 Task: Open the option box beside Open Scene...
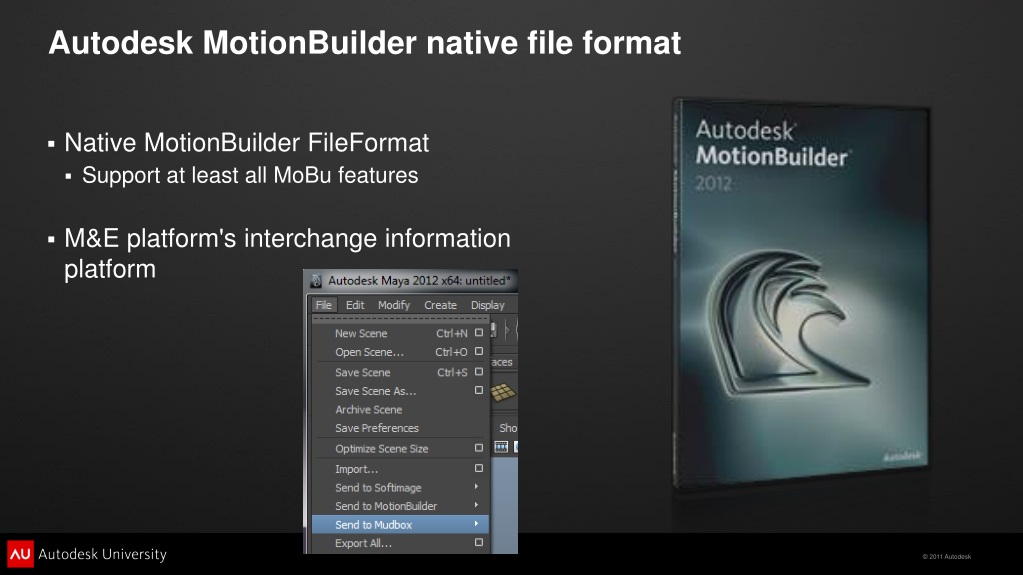[x=479, y=351]
